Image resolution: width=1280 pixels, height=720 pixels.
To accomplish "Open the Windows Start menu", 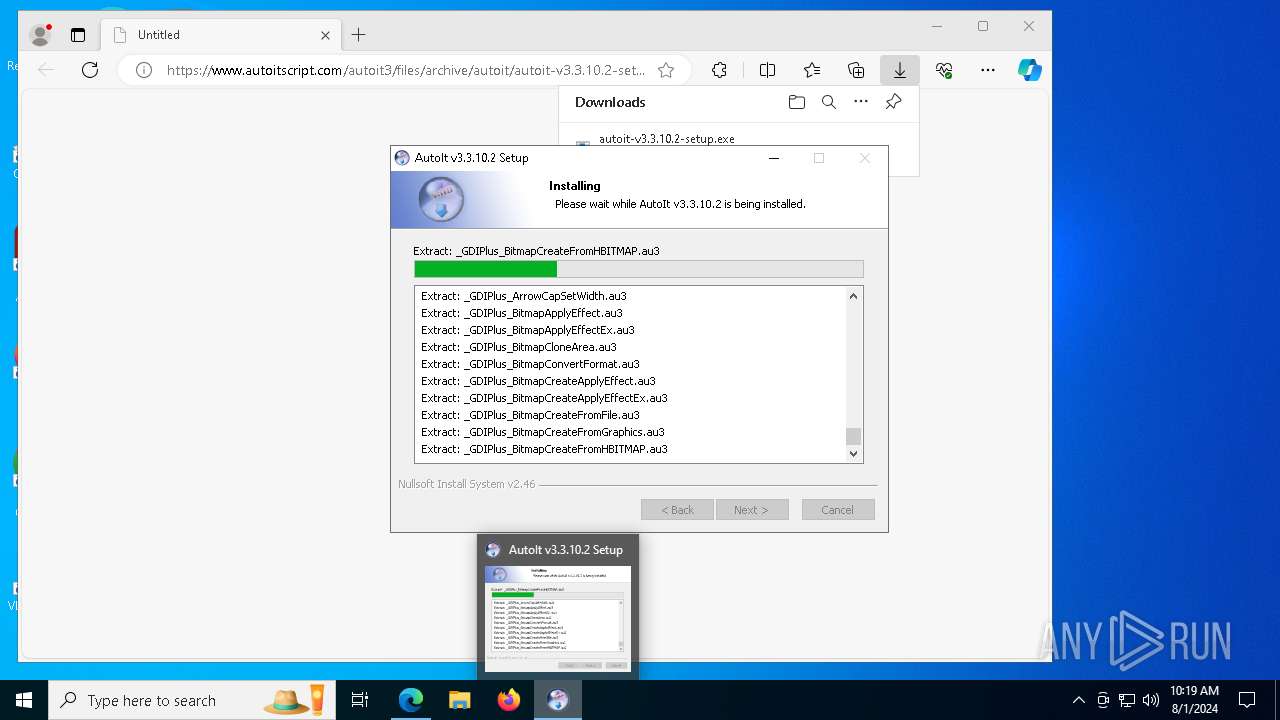I will point(24,700).
